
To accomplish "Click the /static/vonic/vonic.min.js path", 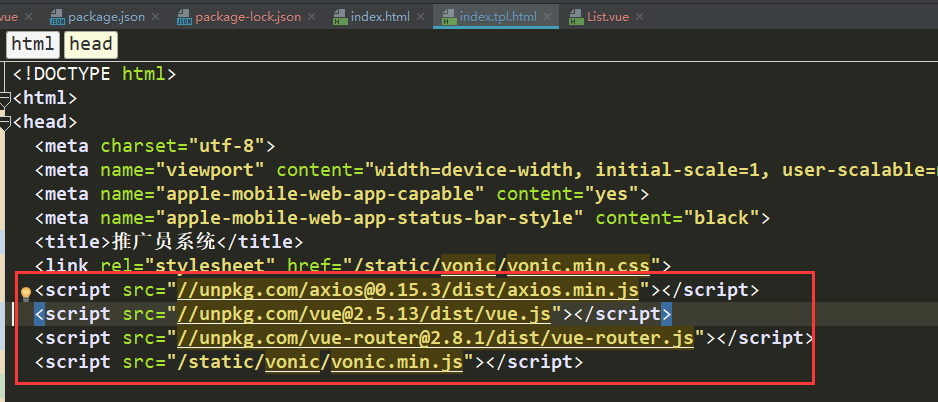I will tap(320, 362).
